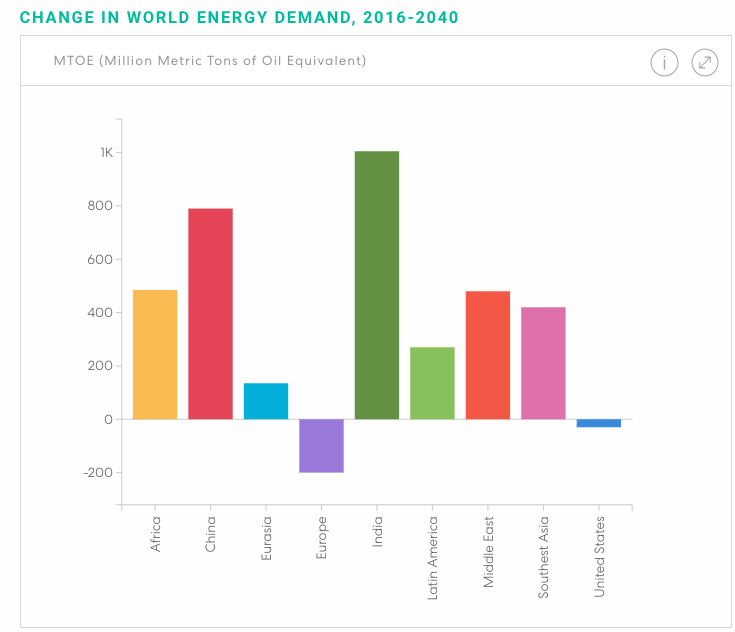Click the small blue United States bar
735x632 pixels.
click(x=599, y=423)
